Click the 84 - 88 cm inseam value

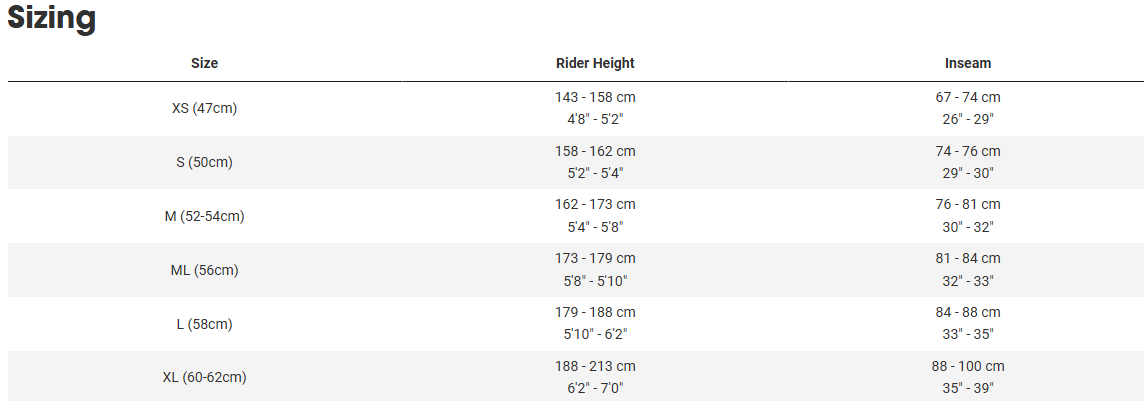point(968,312)
